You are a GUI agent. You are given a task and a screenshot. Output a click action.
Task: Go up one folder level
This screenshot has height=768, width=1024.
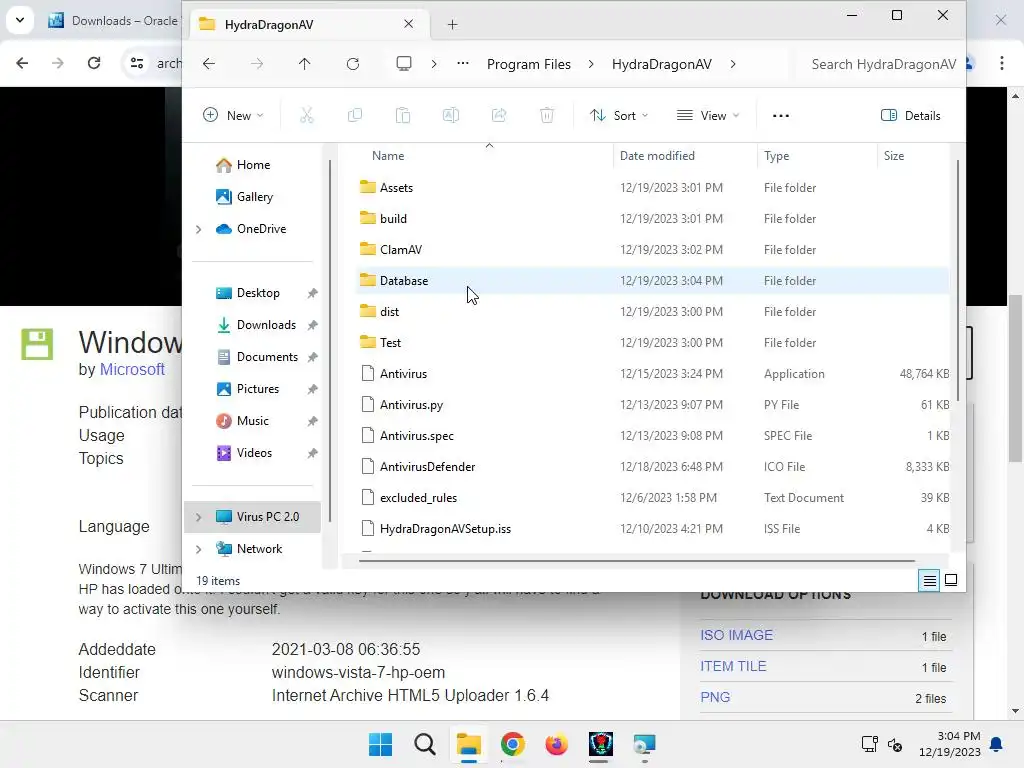pos(304,64)
